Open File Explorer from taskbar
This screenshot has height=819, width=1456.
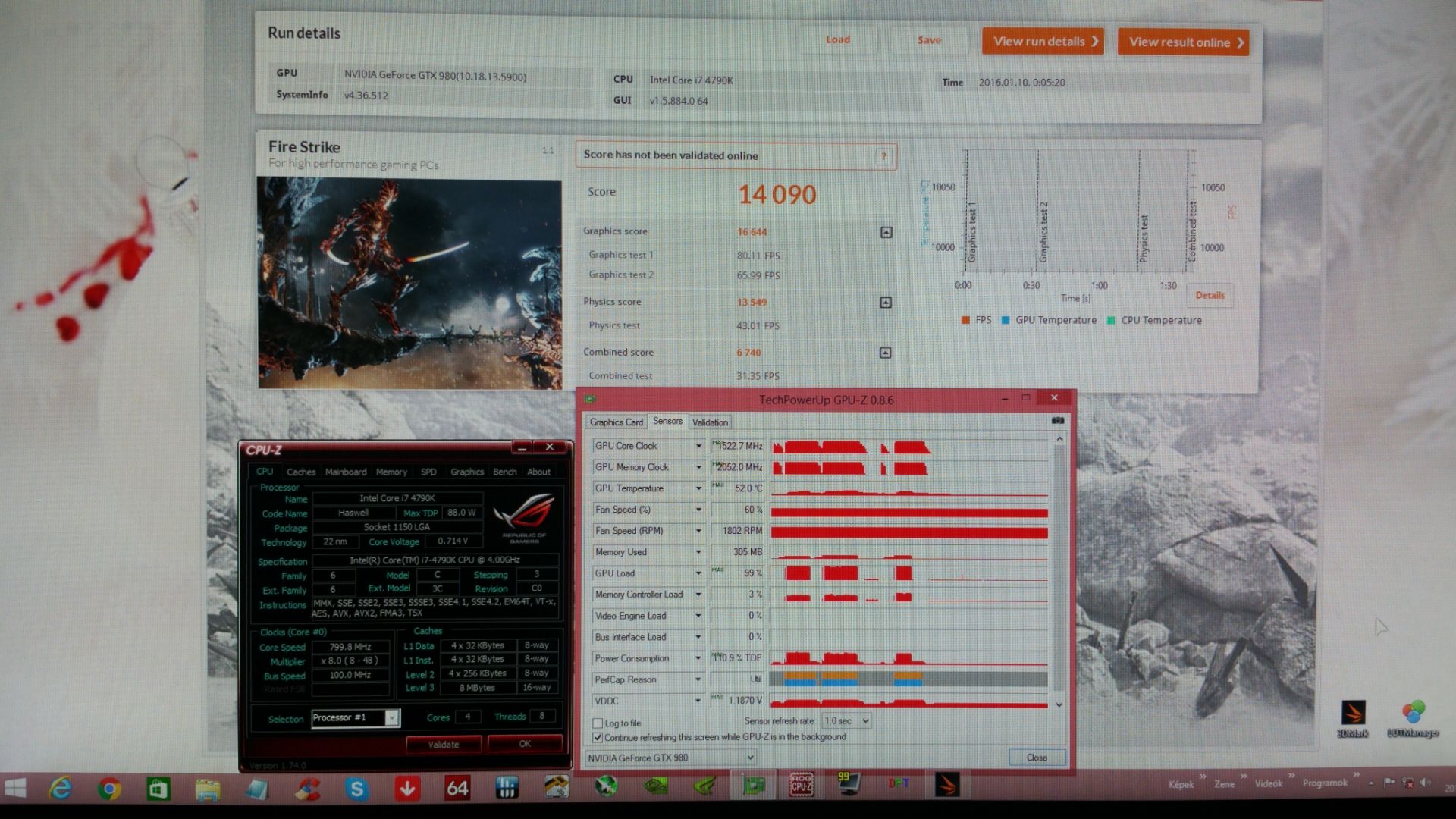pos(208,789)
